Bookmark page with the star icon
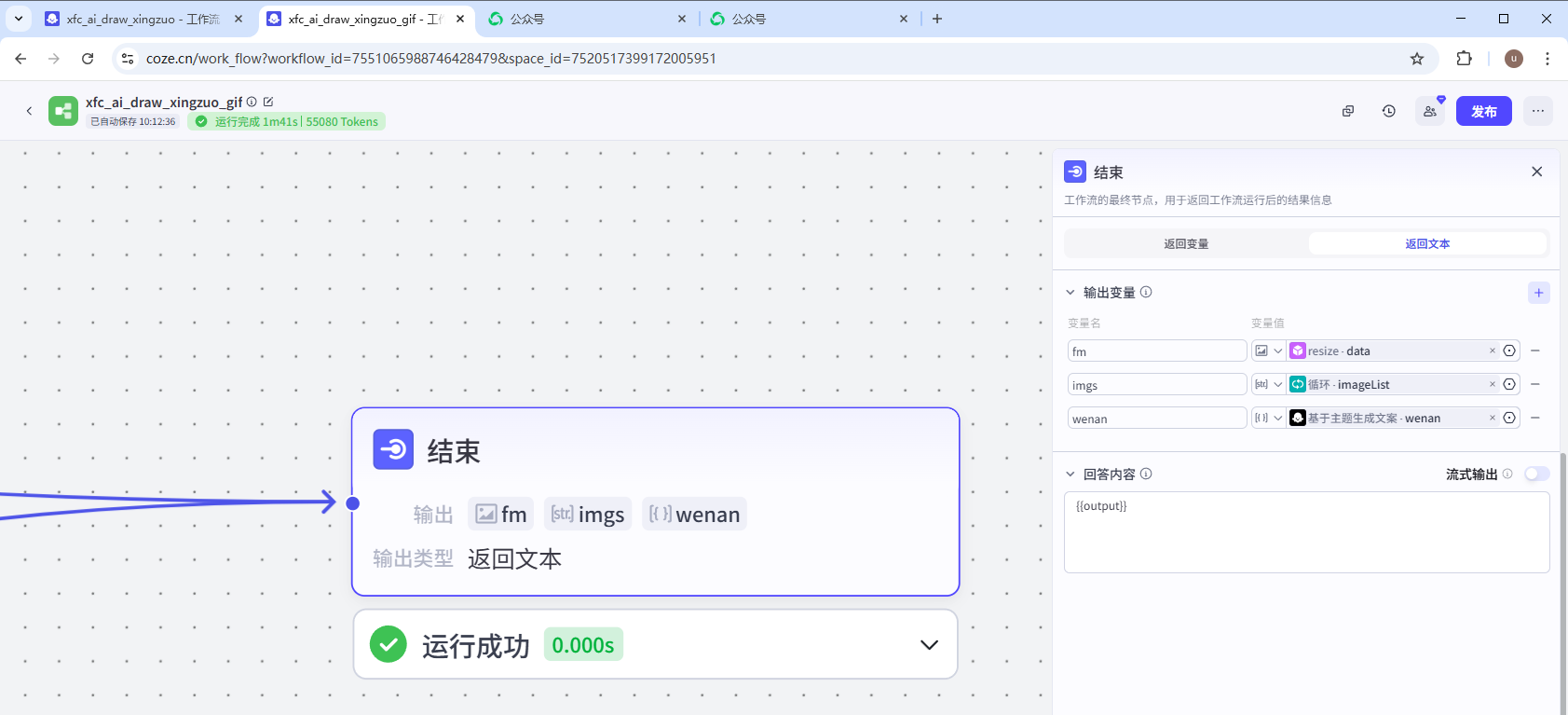Screen dimensions: 1568x715 point(1417,59)
